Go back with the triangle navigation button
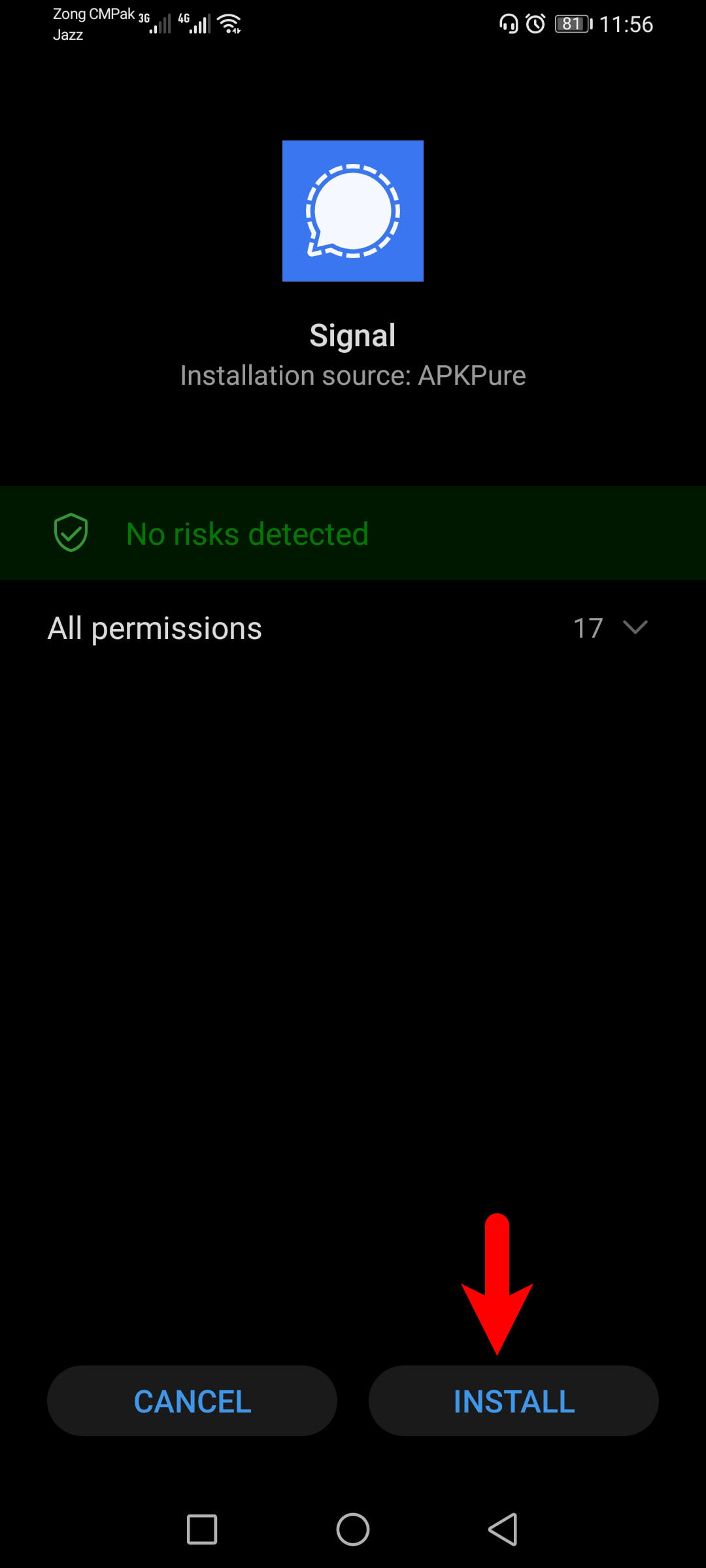Image resolution: width=706 pixels, height=1568 pixels. (x=503, y=1529)
